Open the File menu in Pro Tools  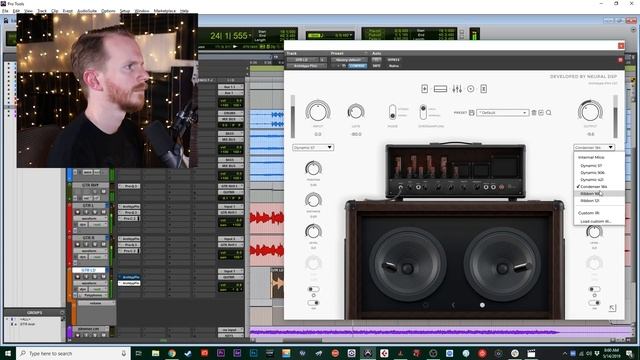coord(5,11)
